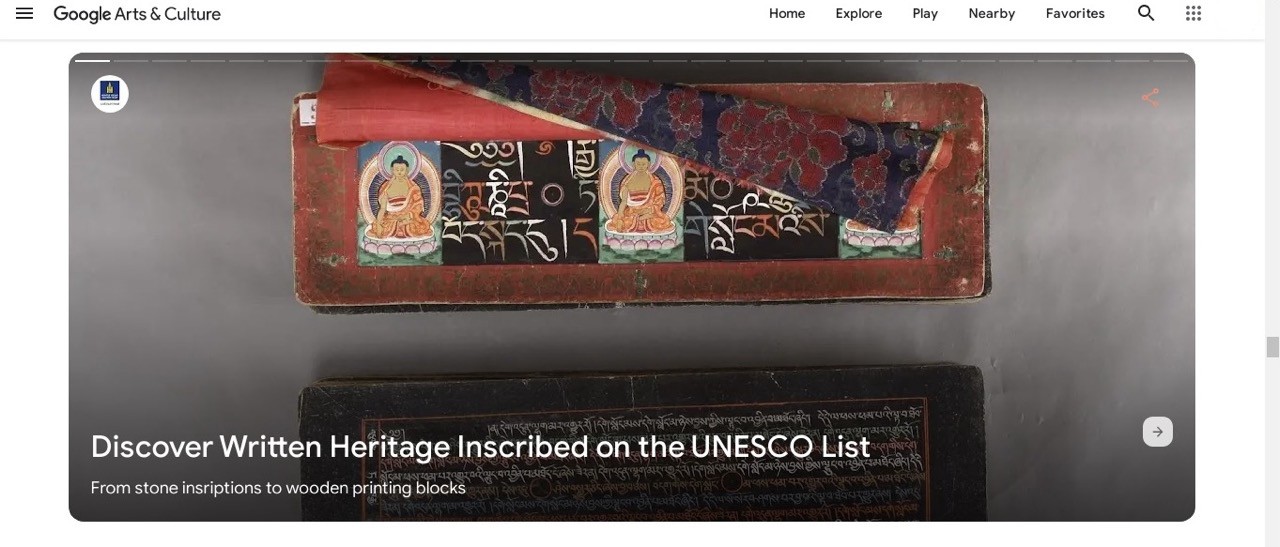Jump to the last story progress segment
This screenshot has height=547, width=1280.
(1170, 60)
